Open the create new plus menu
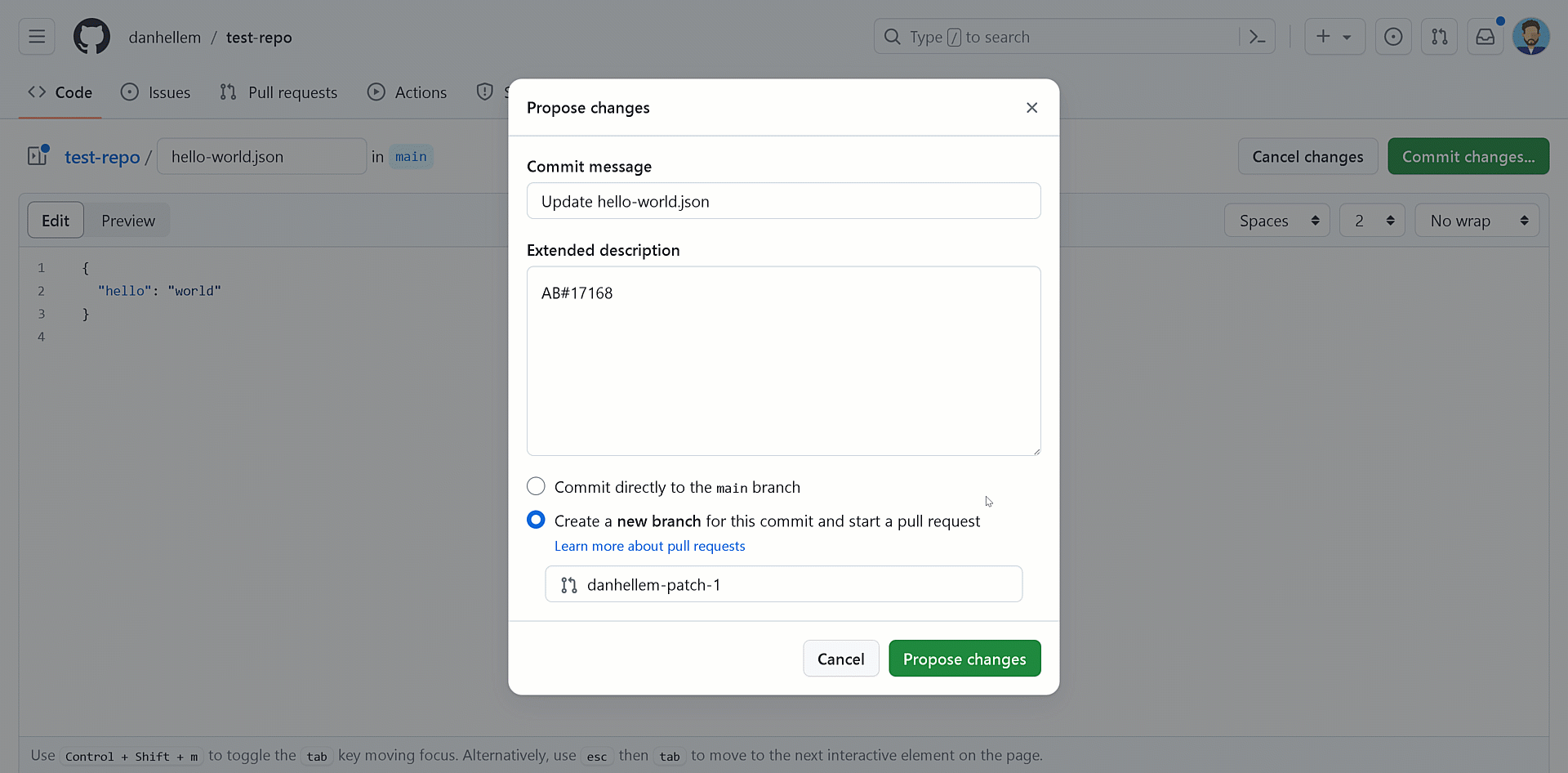The width and height of the screenshot is (1568, 773). [1335, 37]
